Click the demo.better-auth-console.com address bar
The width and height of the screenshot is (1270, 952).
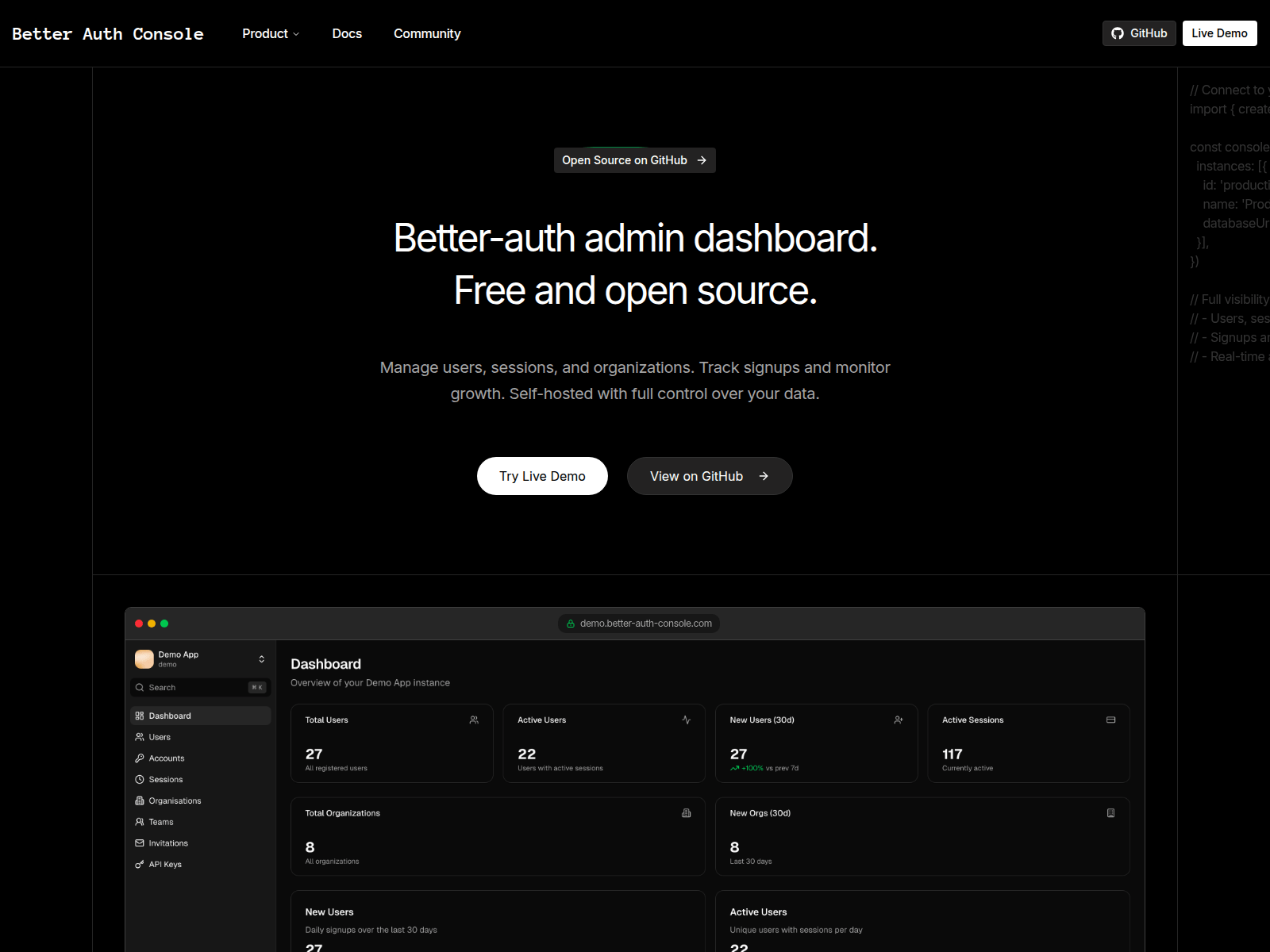[x=639, y=624]
